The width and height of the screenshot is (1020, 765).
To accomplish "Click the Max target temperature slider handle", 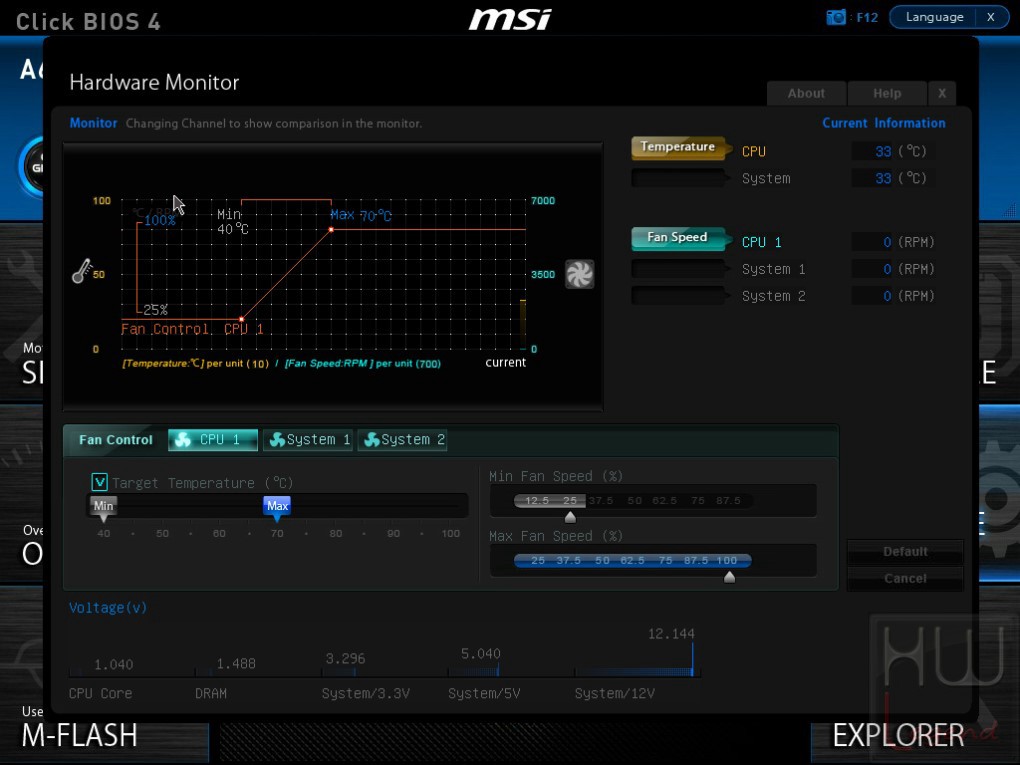I will [277, 507].
